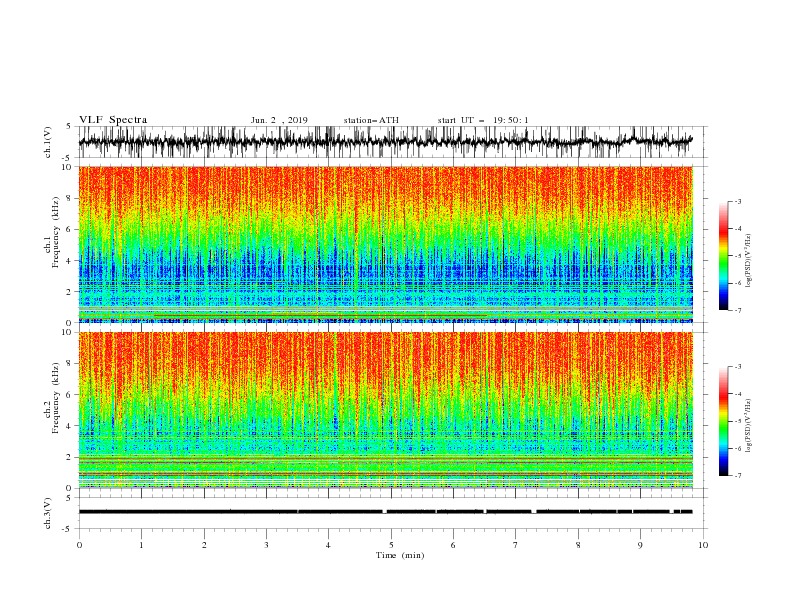
Task: Click the 'start UT = 19:50:1' label
Action: tap(483, 120)
